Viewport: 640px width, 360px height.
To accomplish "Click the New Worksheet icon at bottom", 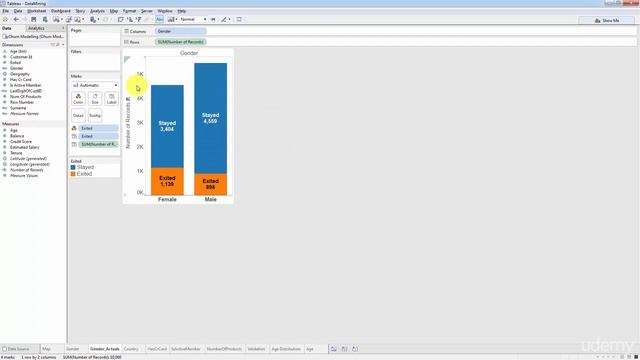I will click(x=334, y=349).
